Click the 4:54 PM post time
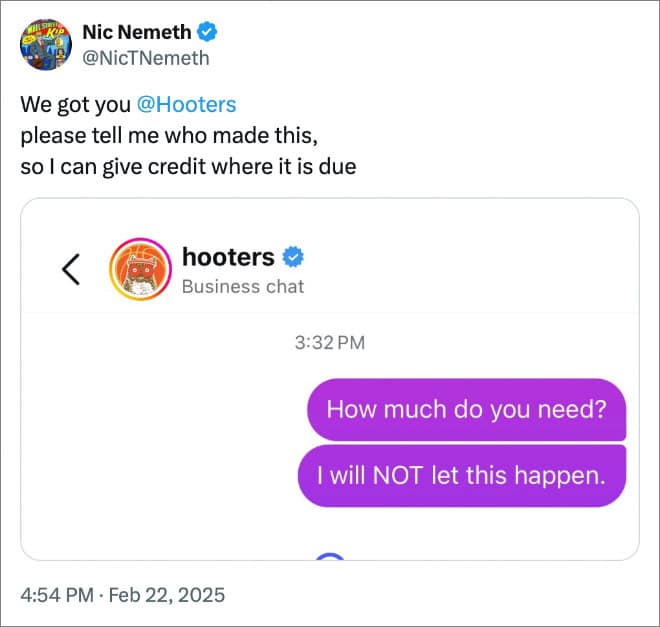The height and width of the screenshot is (627, 660). point(57,595)
